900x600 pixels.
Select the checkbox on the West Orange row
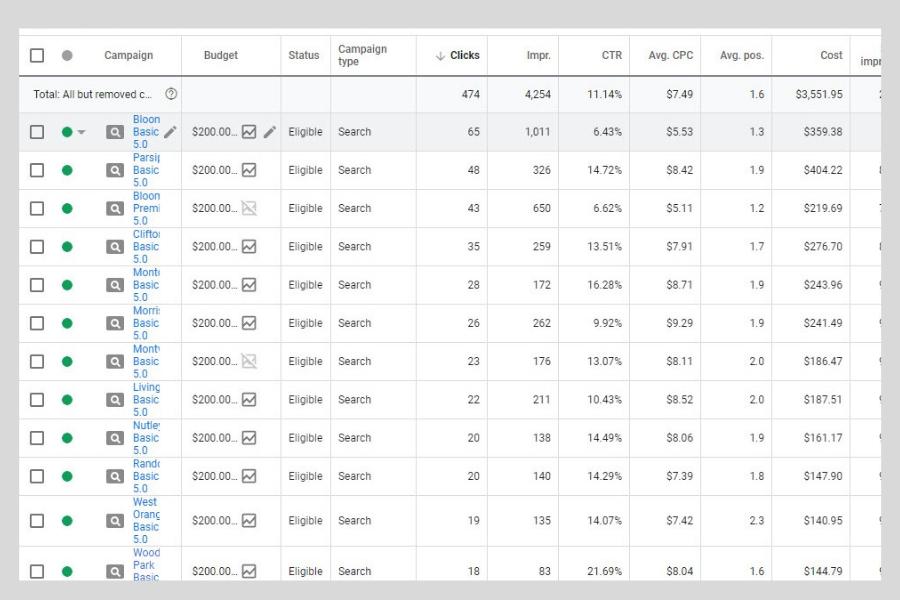[36, 520]
